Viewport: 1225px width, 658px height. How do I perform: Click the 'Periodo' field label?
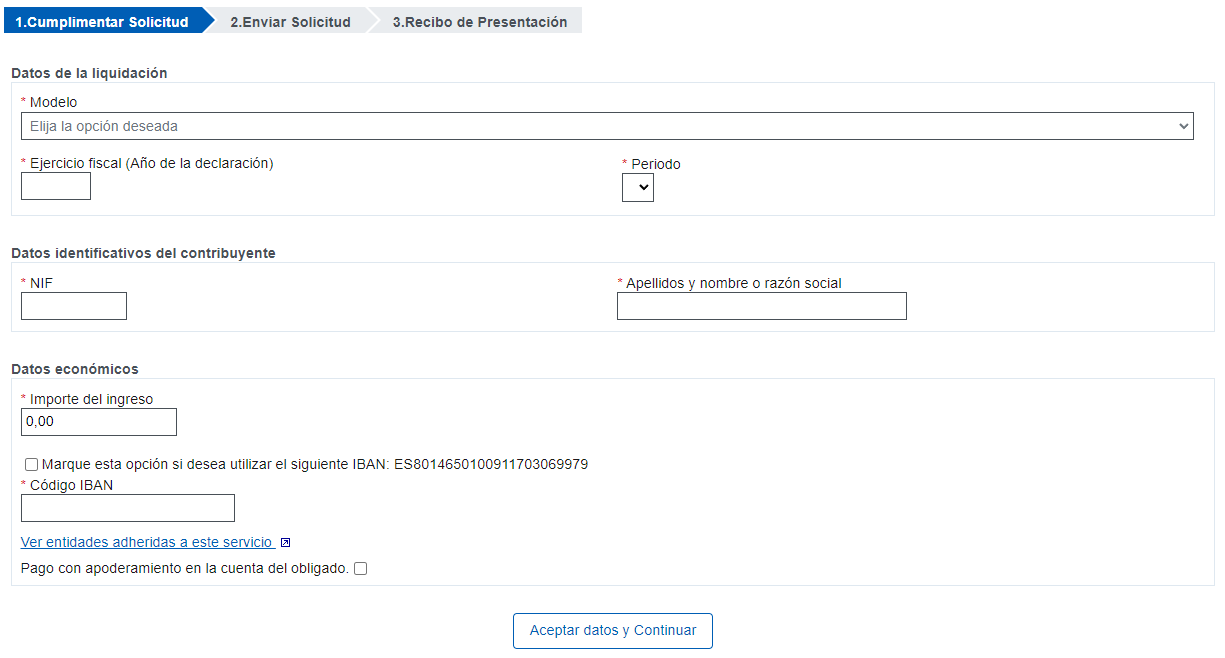(656, 164)
